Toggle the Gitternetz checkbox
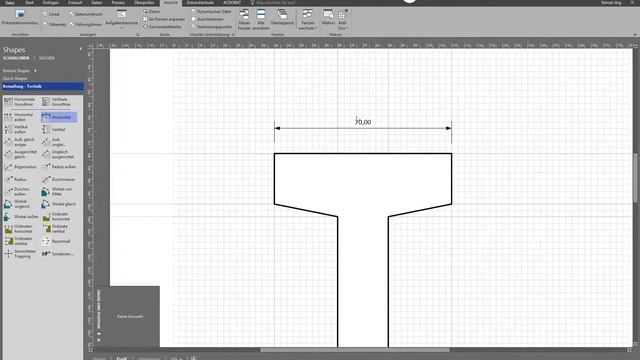 click(45, 24)
